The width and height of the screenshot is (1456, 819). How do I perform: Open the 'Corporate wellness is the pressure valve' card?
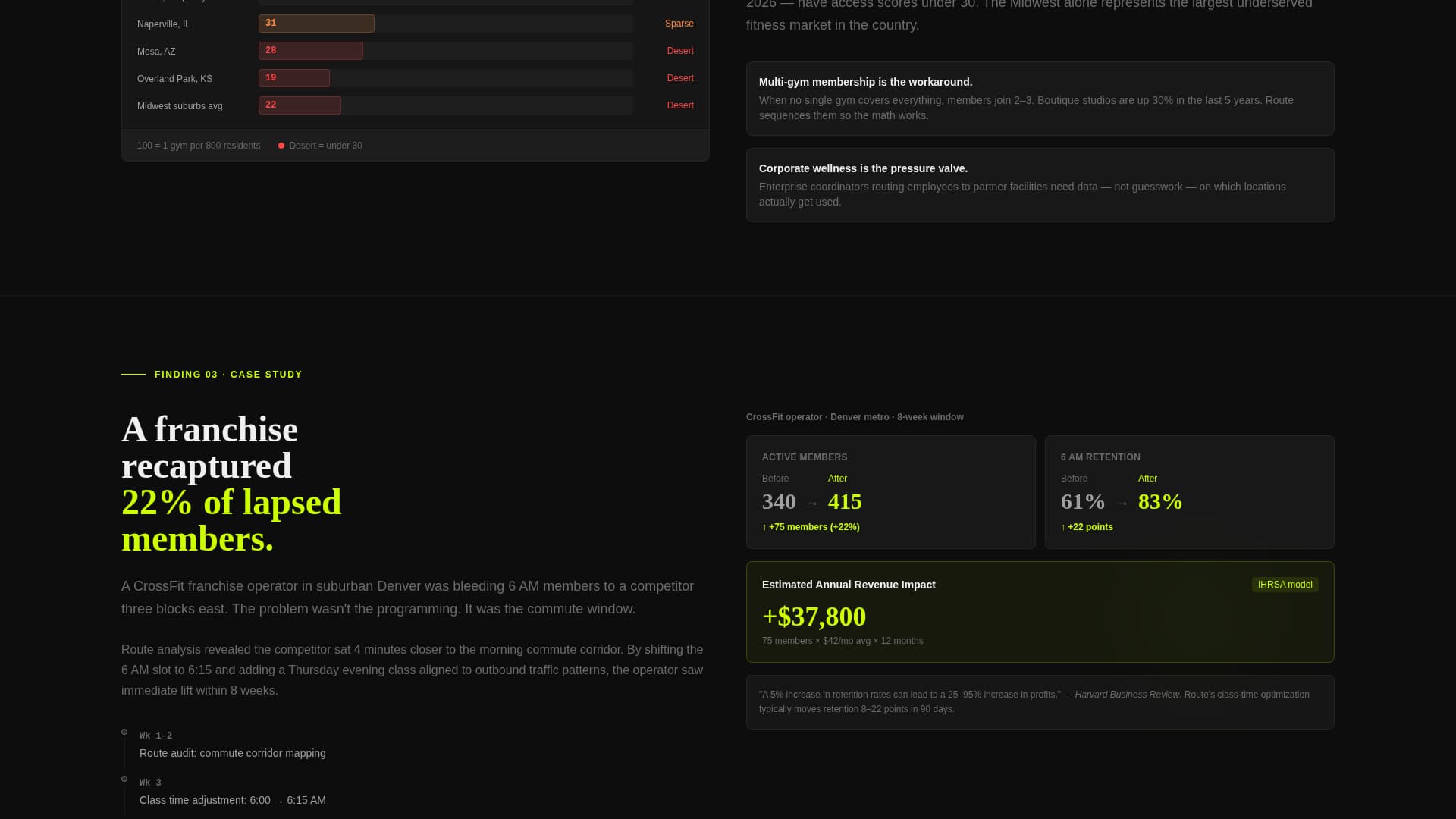(1040, 185)
